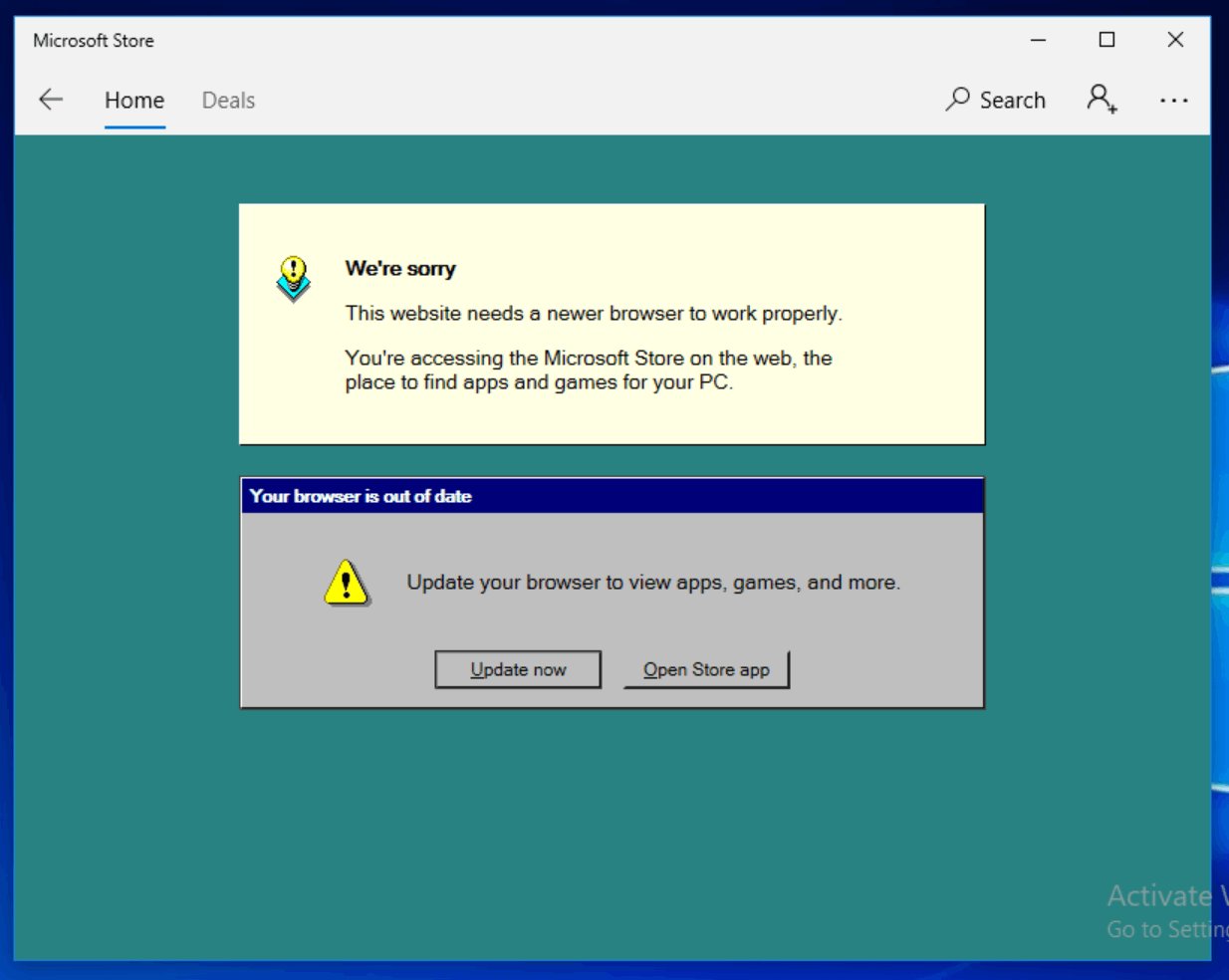
Task: Click 'This website needs a newer browser' text
Action: pos(594,314)
